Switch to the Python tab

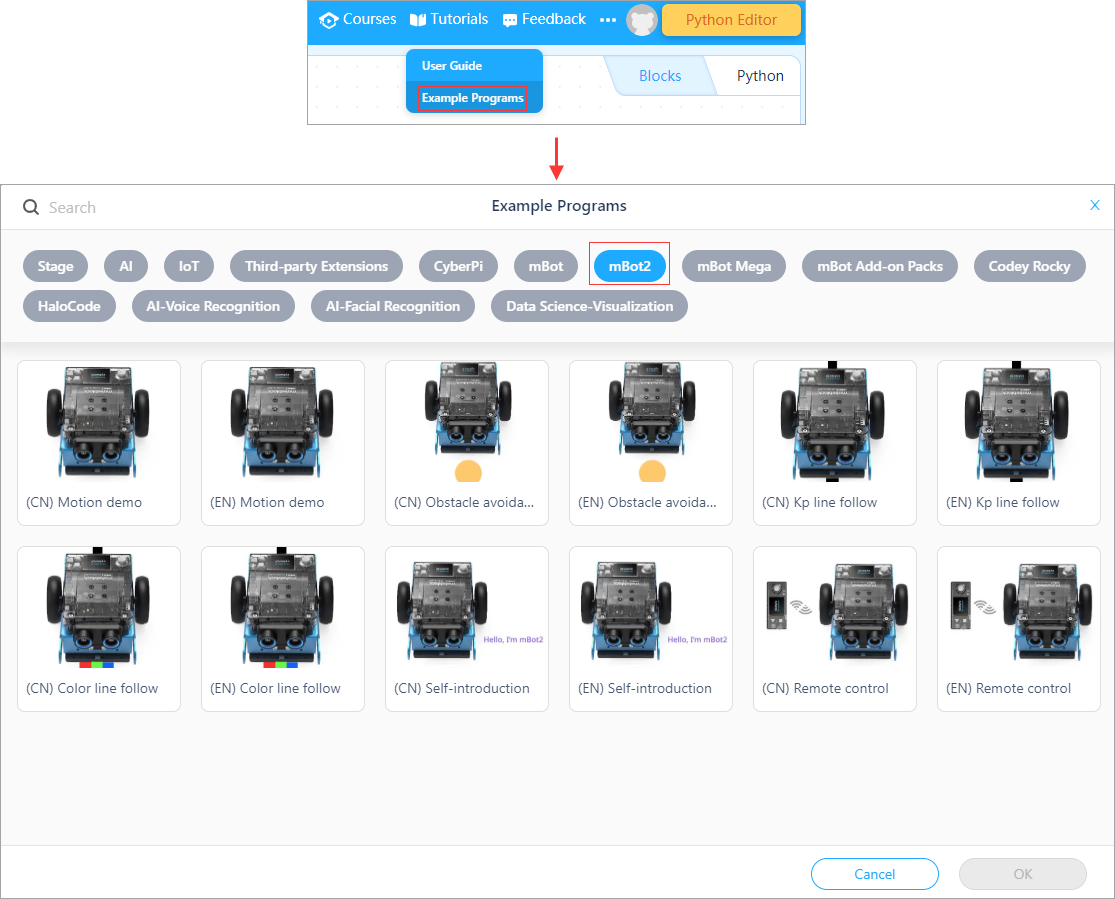pos(760,76)
